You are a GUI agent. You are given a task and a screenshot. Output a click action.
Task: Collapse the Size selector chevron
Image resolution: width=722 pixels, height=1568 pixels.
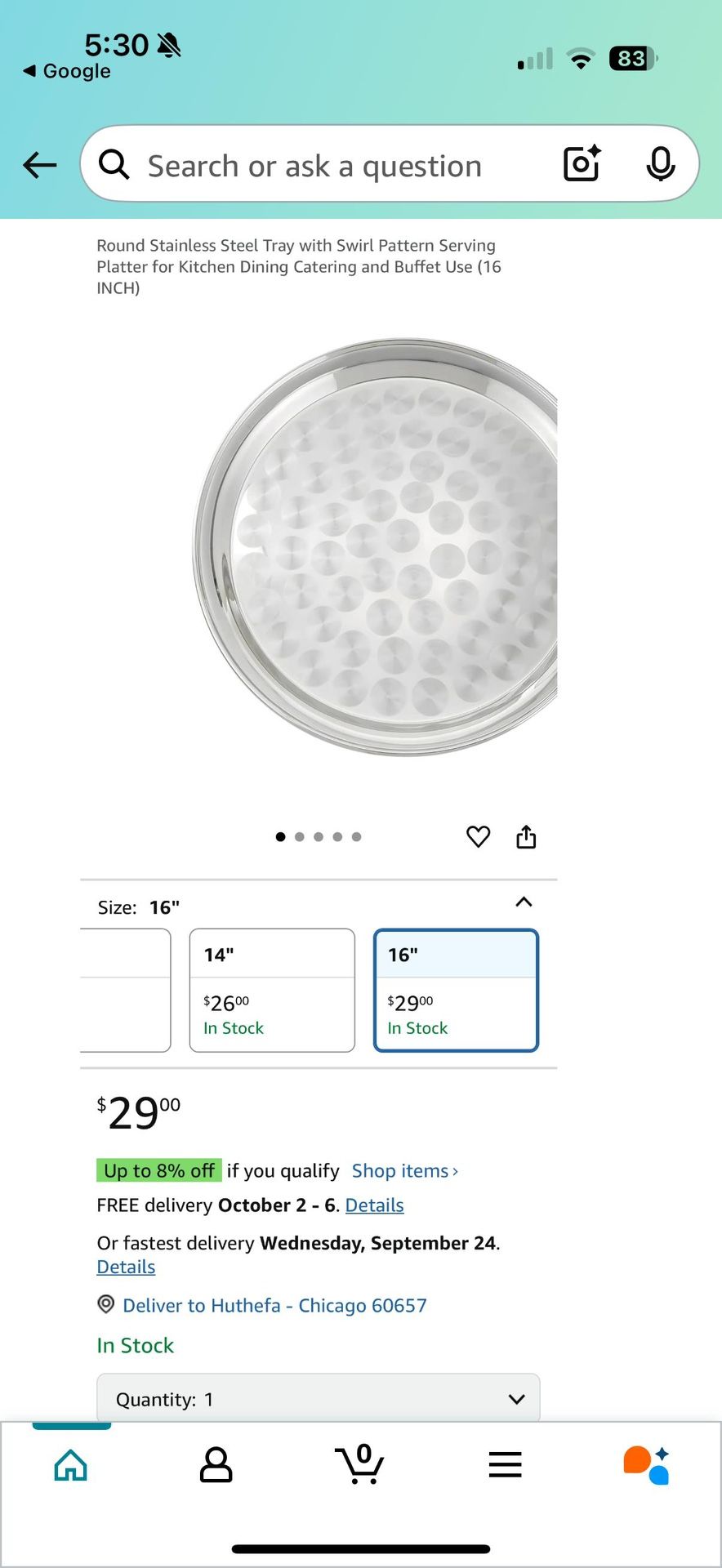[x=524, y=902]
